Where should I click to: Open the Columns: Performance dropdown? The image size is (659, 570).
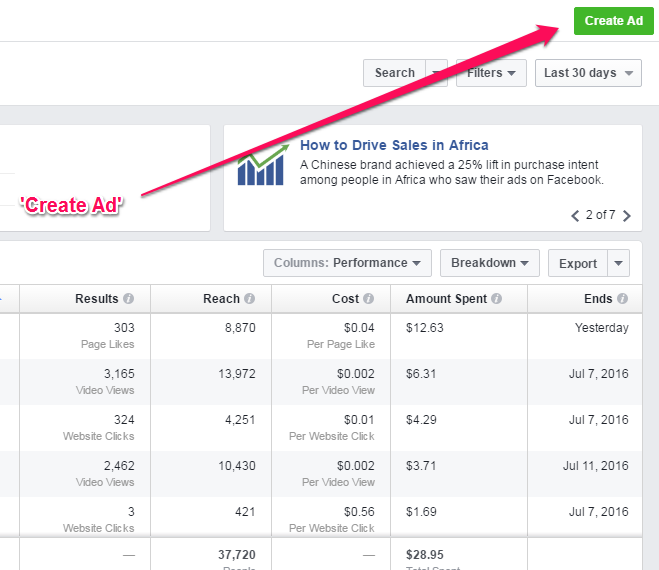(x=347, y=263)
